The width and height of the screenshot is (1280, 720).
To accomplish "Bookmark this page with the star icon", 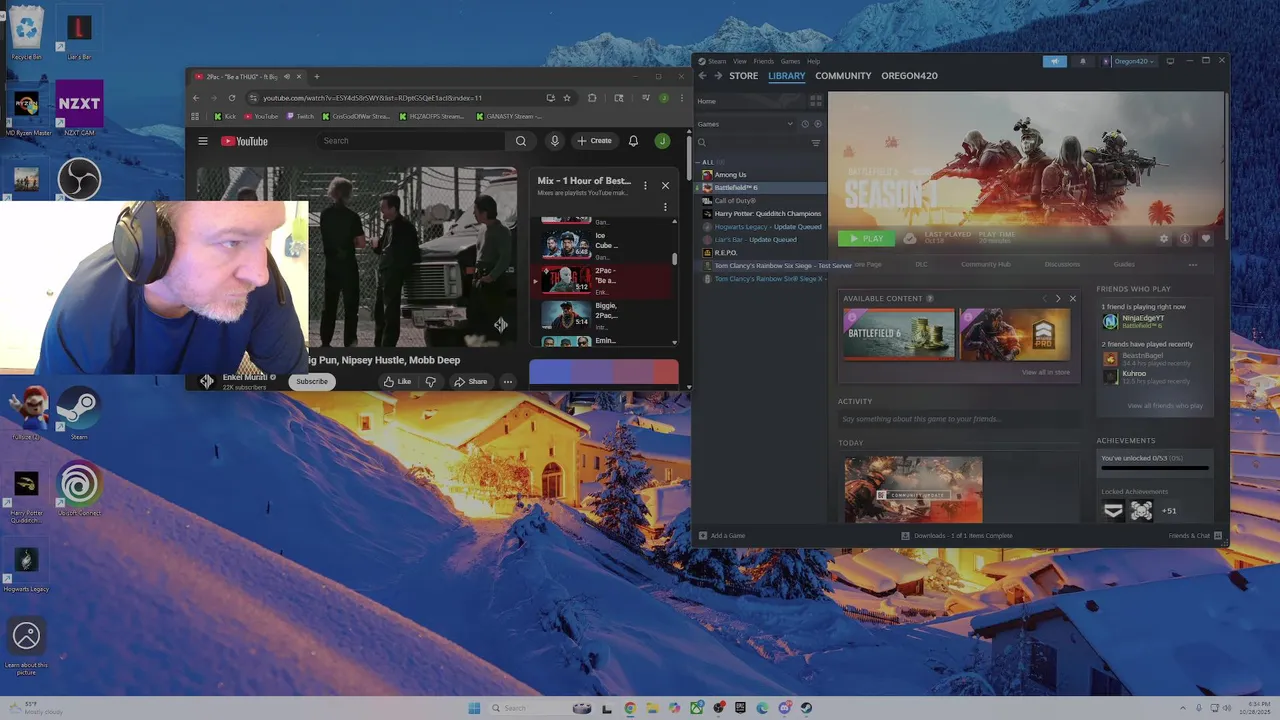I will (567, 98).
